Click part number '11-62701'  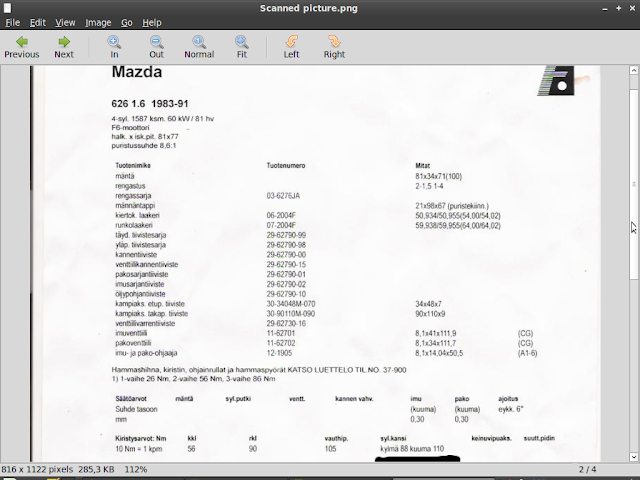coord(281,333)
